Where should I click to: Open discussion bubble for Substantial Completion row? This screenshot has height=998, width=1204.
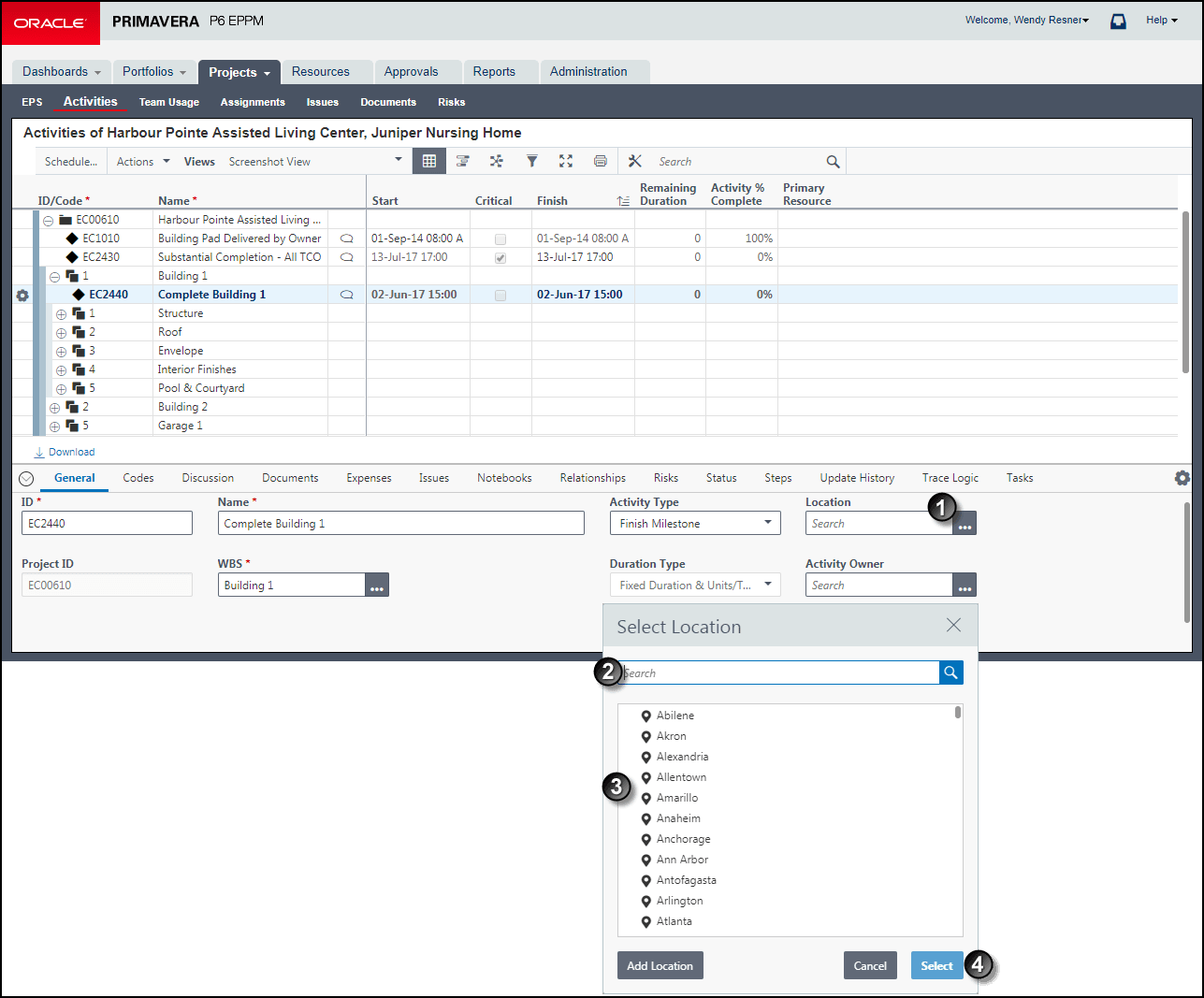[x=346, y=257]
